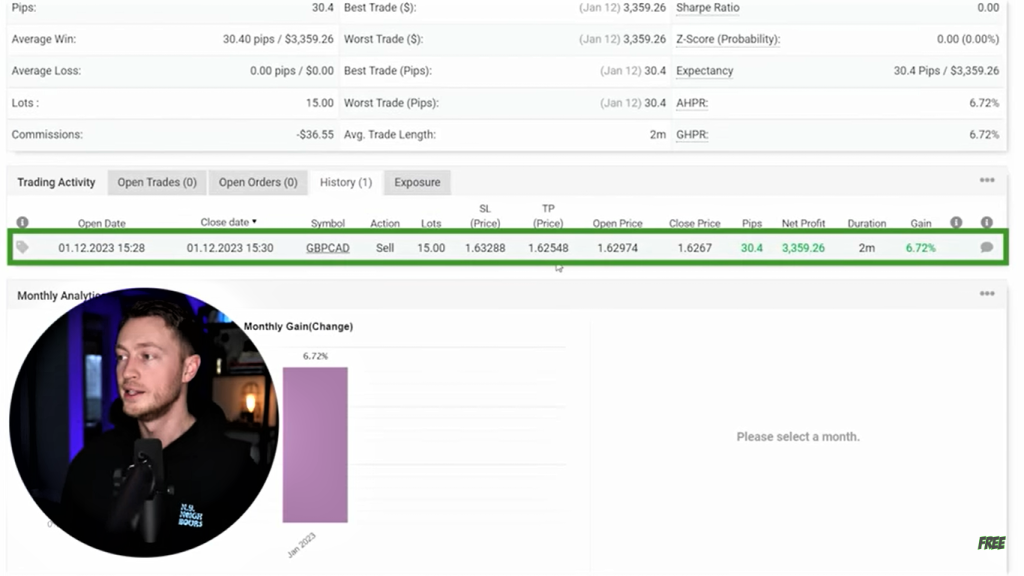Screen dimensions: 1024x576
Task: Click the GBPCAD symbol link
Action: click(x=328, y=248)
